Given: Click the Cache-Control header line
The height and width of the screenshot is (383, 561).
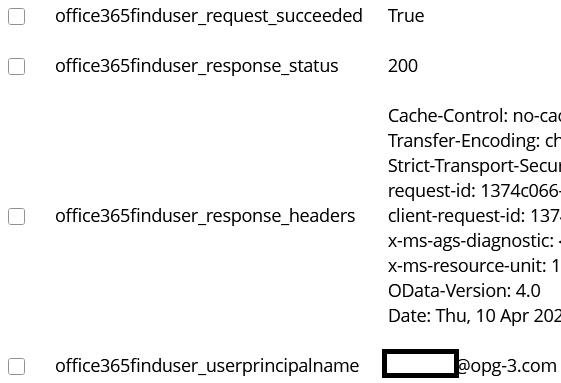Looking at the screenshot, I should 474,116.
